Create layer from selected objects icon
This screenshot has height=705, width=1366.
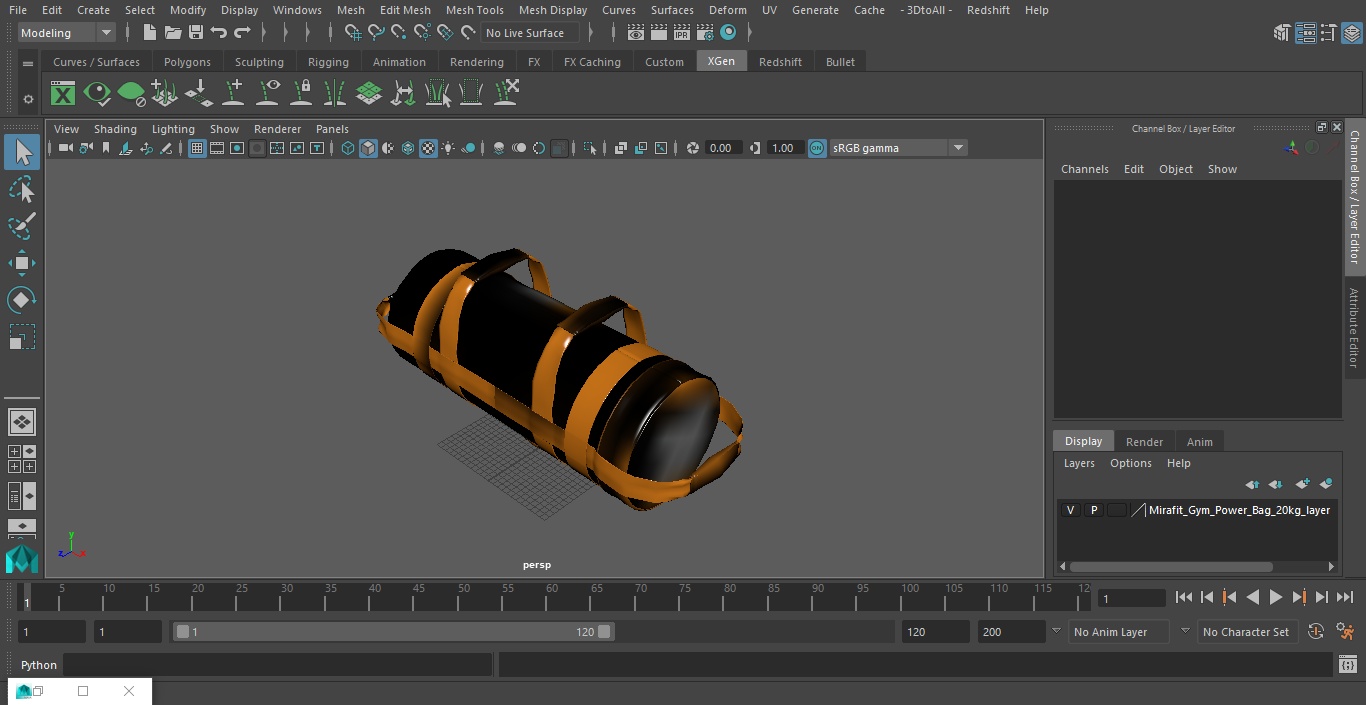pos(1326,484)
